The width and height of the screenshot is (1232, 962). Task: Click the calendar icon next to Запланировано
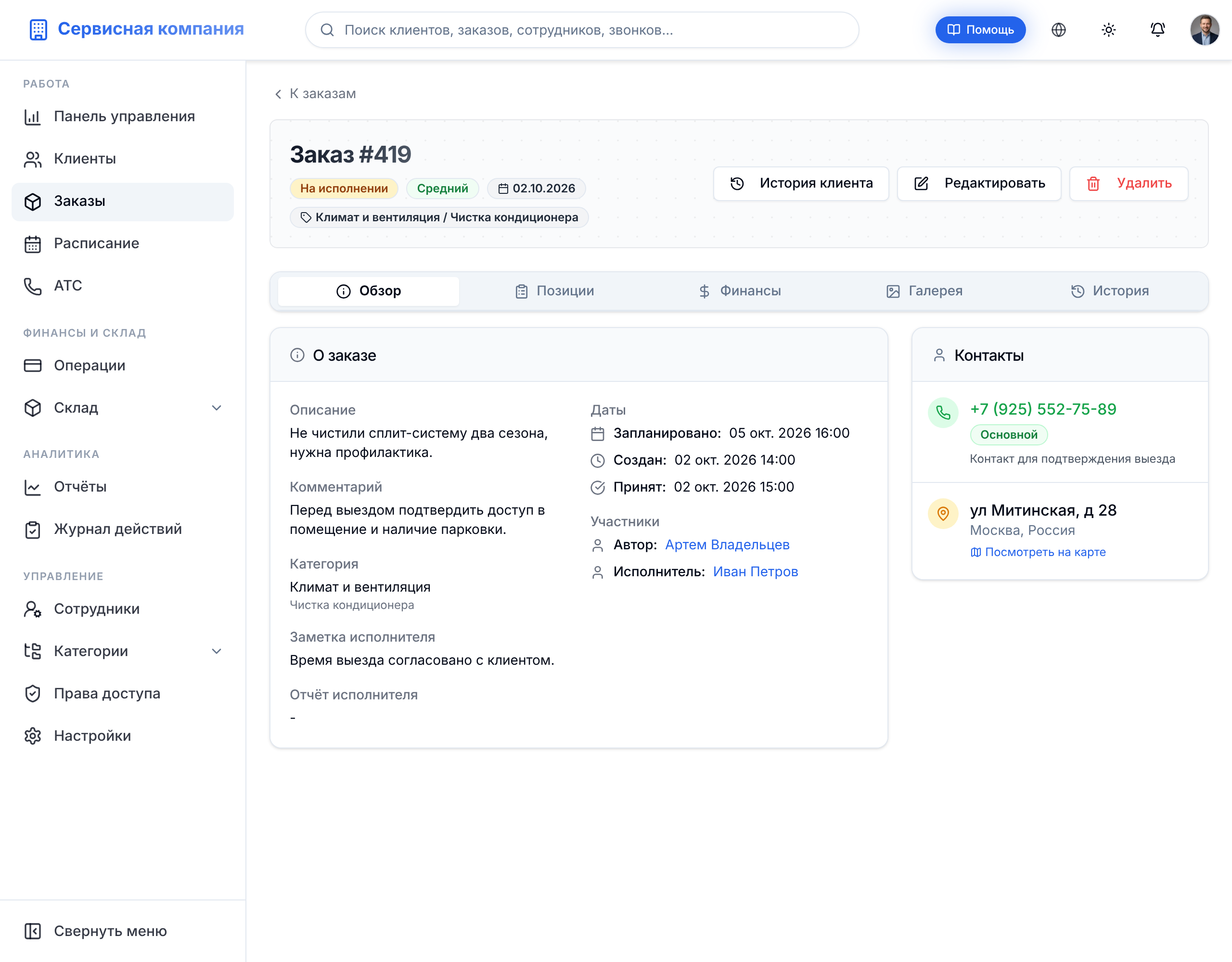[x=597, y=434]
